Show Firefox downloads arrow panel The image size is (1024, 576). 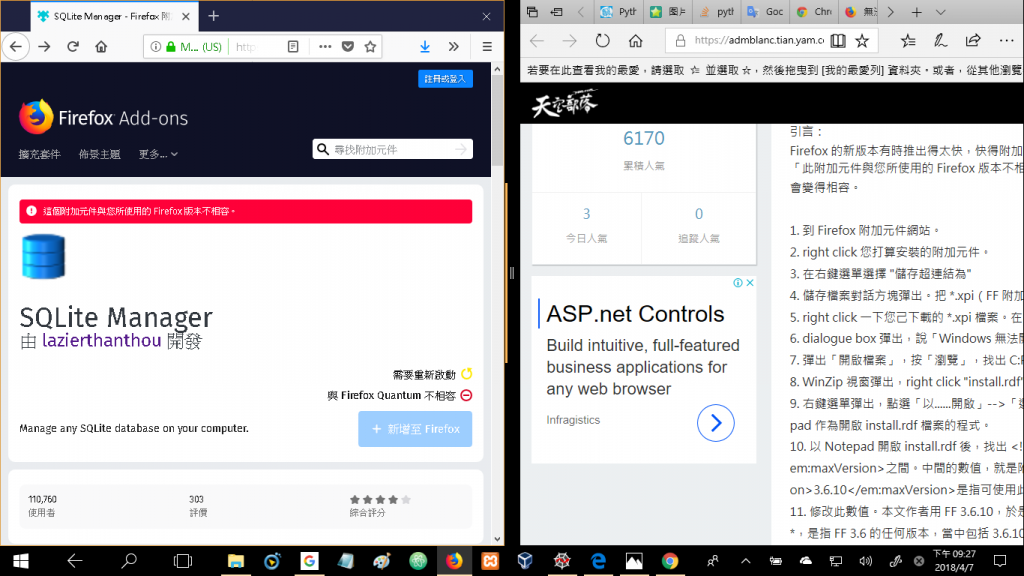pyautogui.click(x=425, y=47)
